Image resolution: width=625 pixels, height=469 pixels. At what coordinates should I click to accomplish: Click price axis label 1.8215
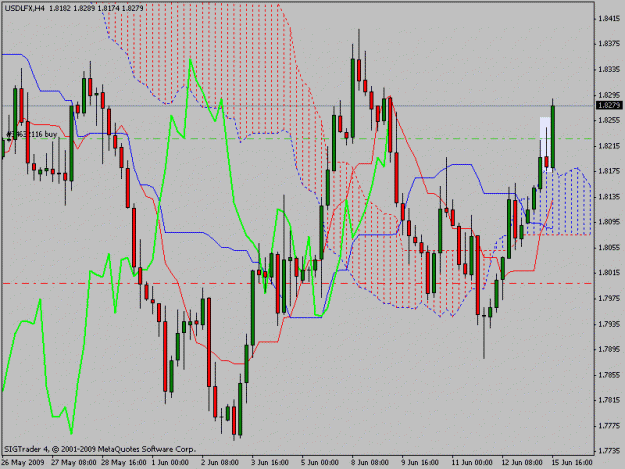[609, 146]
